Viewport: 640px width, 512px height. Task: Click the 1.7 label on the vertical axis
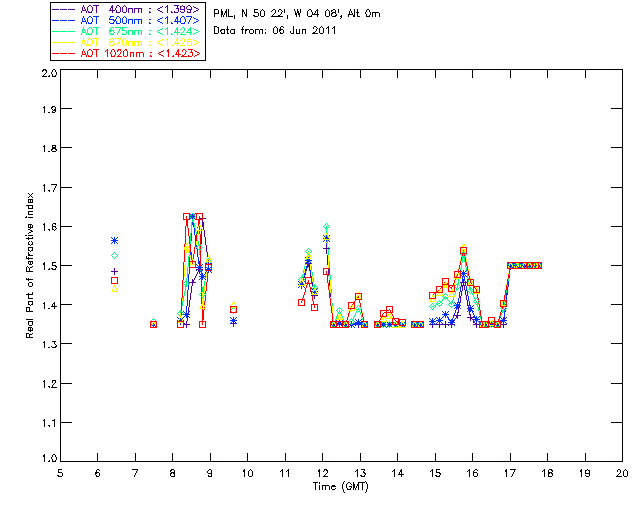[x=49, y=188]
